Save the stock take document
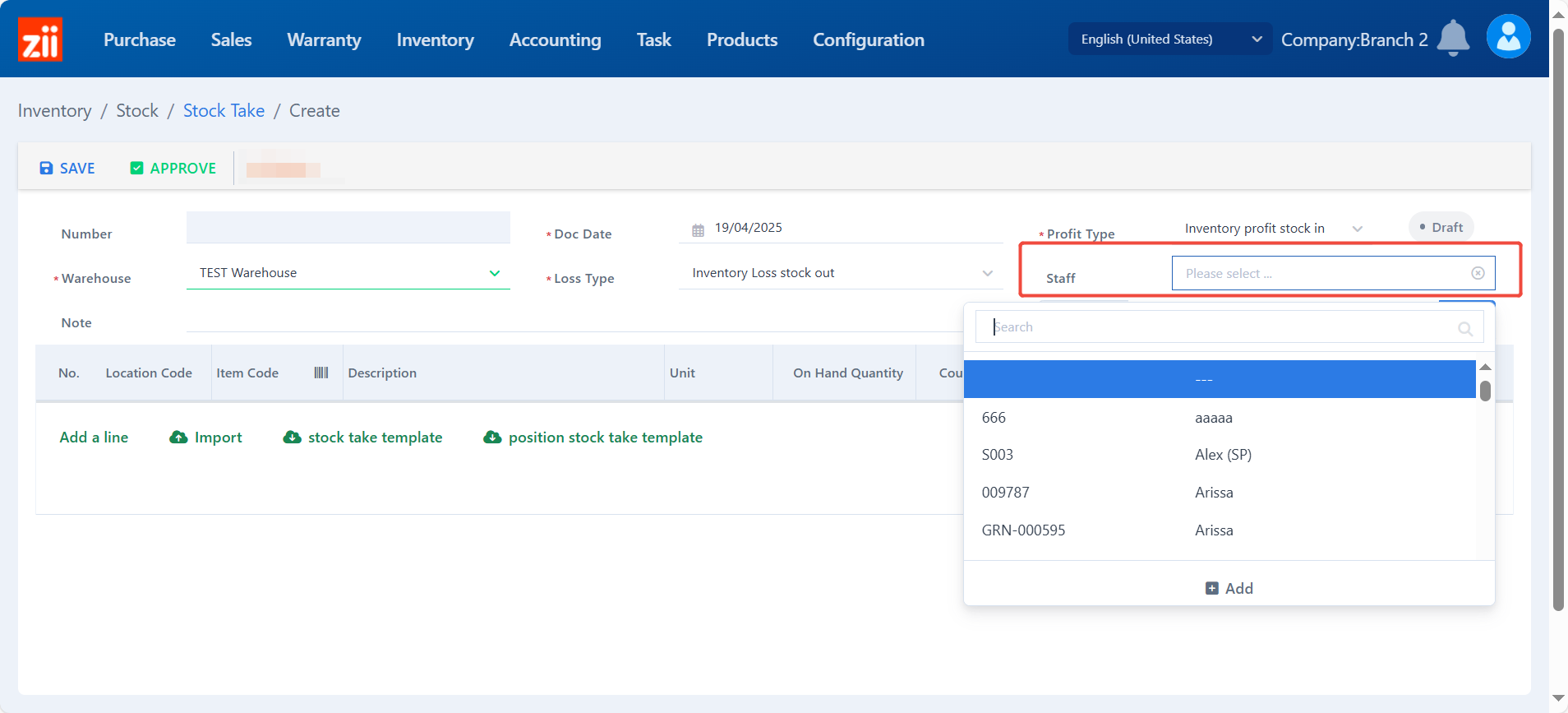The height and width of the screenshot is (713, 1568). coord(67,168)
